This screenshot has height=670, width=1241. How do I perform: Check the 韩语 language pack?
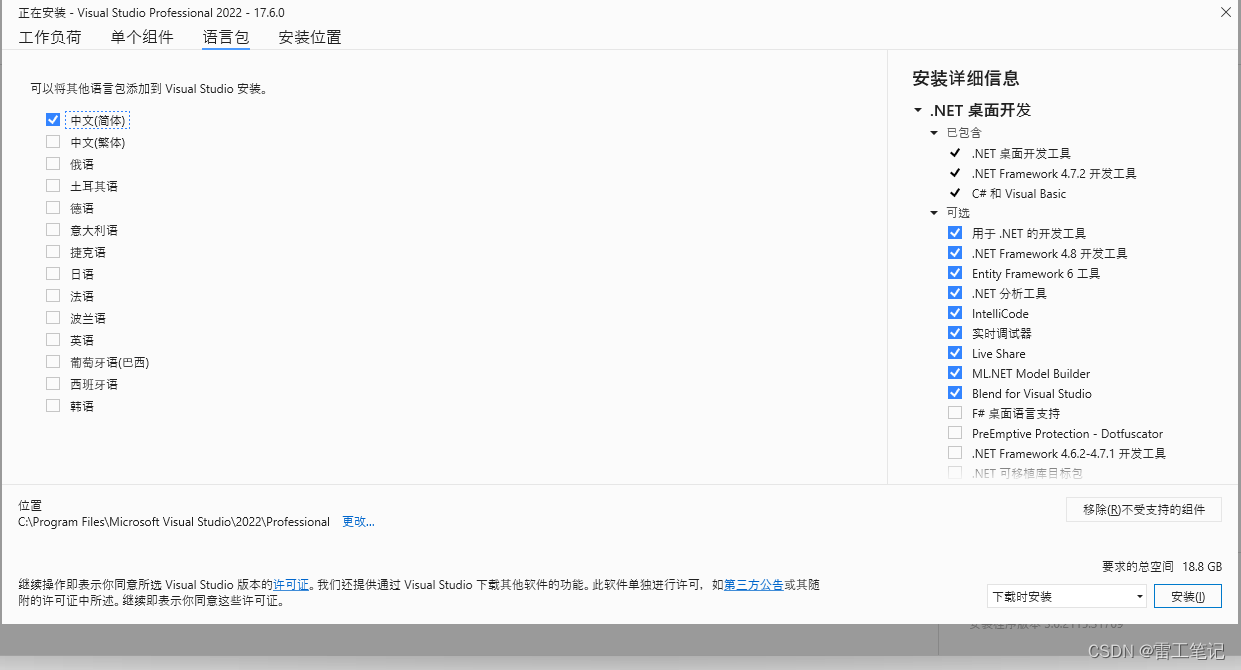(x=53, y=406)
